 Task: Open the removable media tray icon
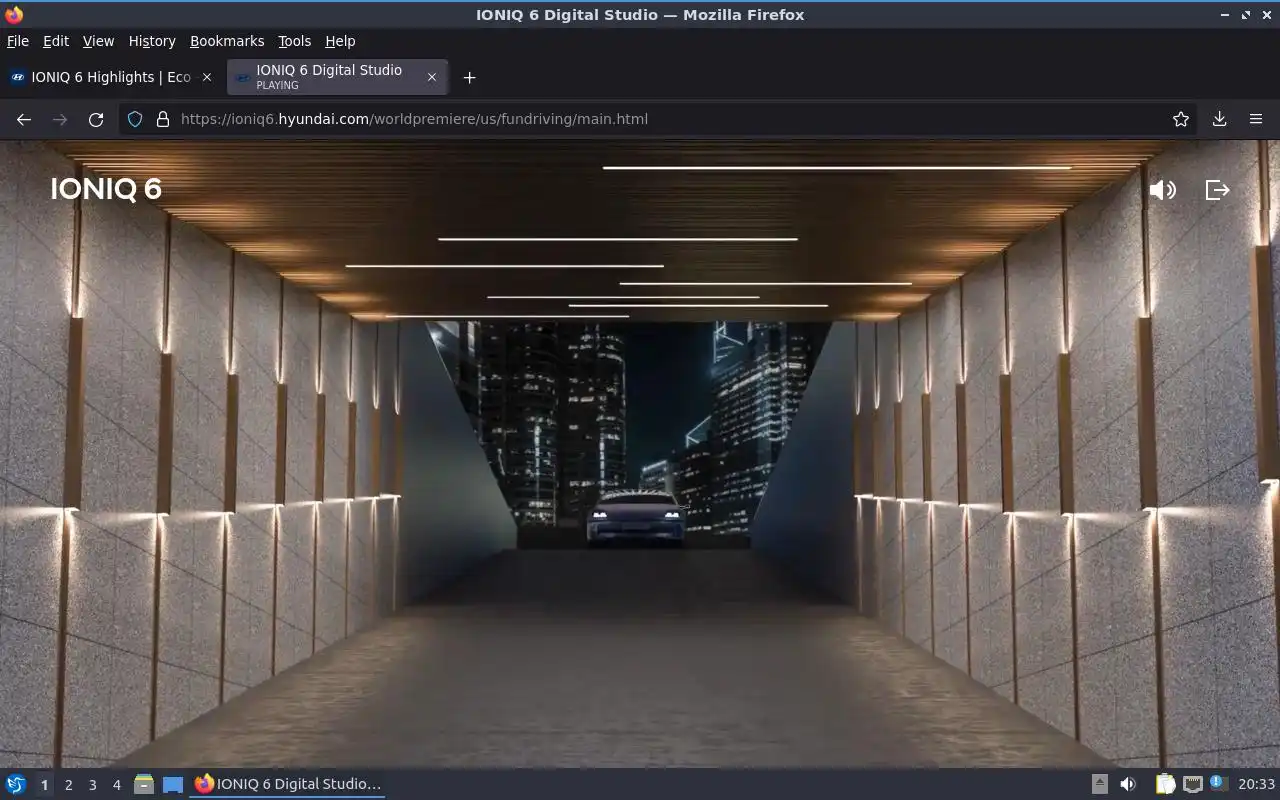pos(1100,784)
